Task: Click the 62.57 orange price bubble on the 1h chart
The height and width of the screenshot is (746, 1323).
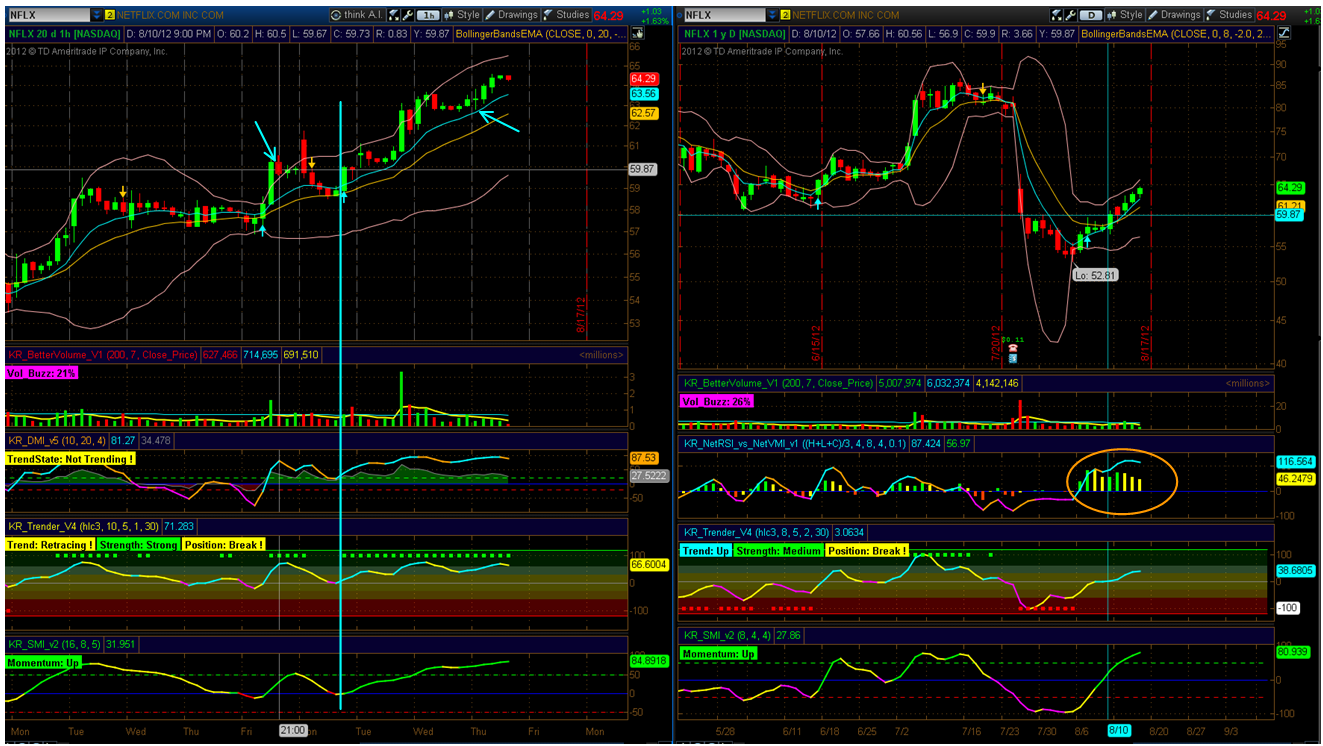Action: click(644, 113)
